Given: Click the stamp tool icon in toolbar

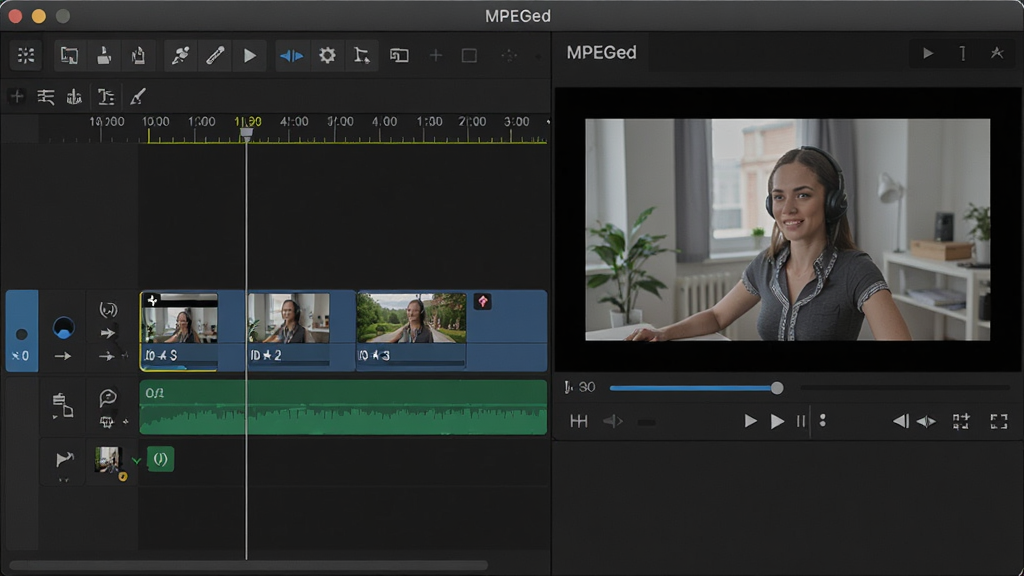Looking at the screenshot, I should pos(104,56).
